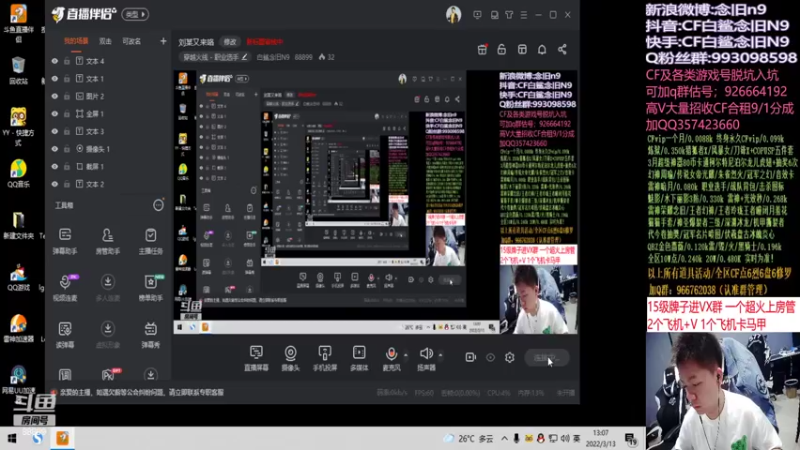This screenshot has height=450, width=800.
Task: Select the 图片 2 source row
Action: pos(108,96)
